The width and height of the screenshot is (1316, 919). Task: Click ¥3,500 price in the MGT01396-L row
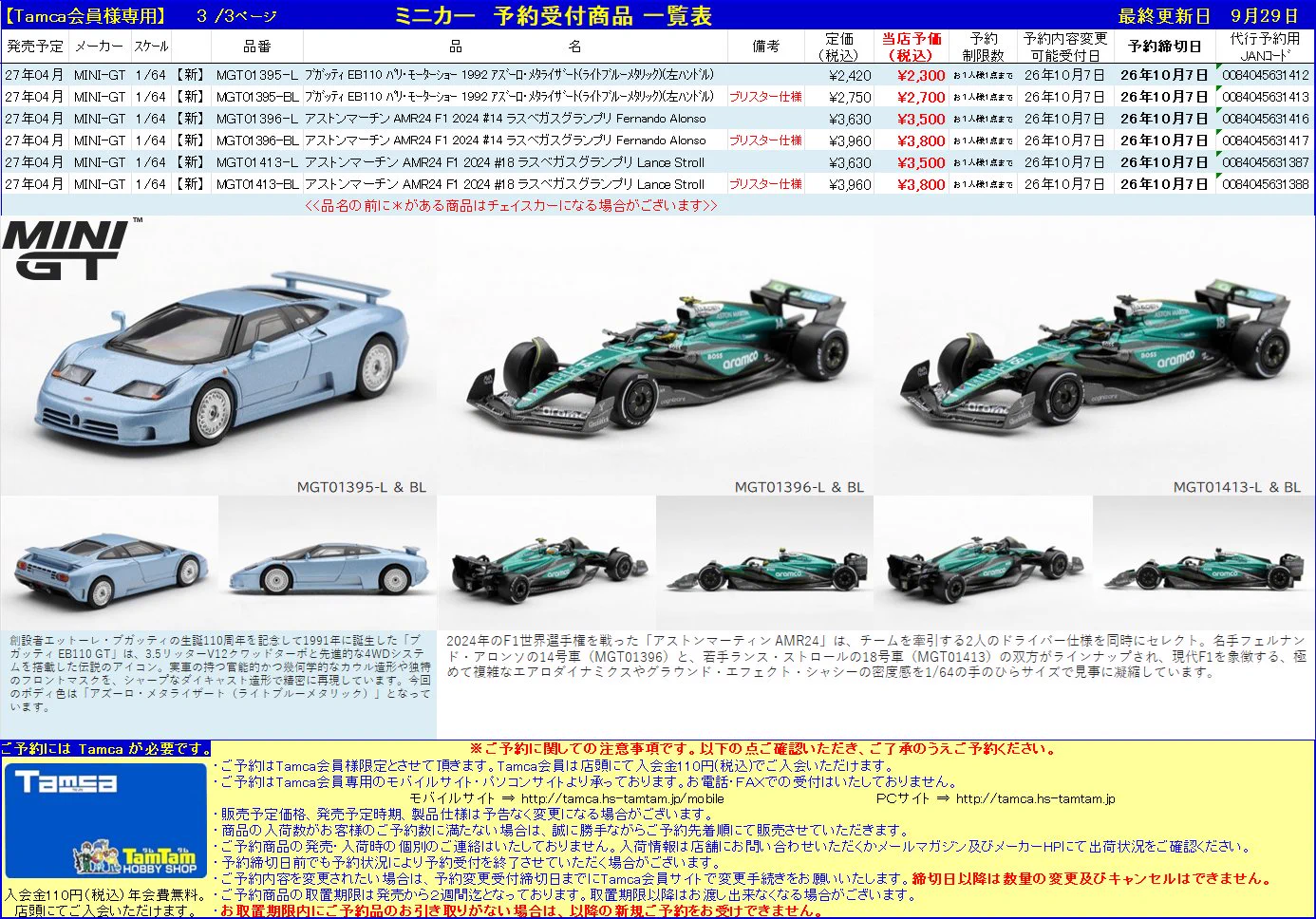click(921, 119)
